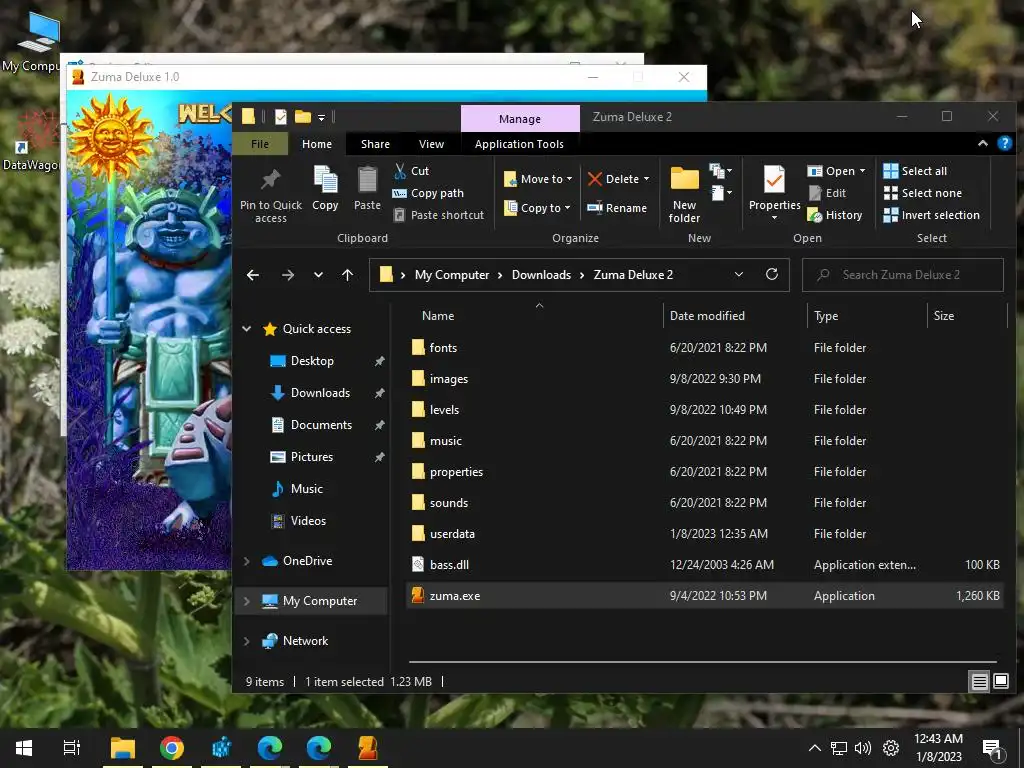Sort files by Date modified column
This screenshot has width=1024, height=768.
707,316
